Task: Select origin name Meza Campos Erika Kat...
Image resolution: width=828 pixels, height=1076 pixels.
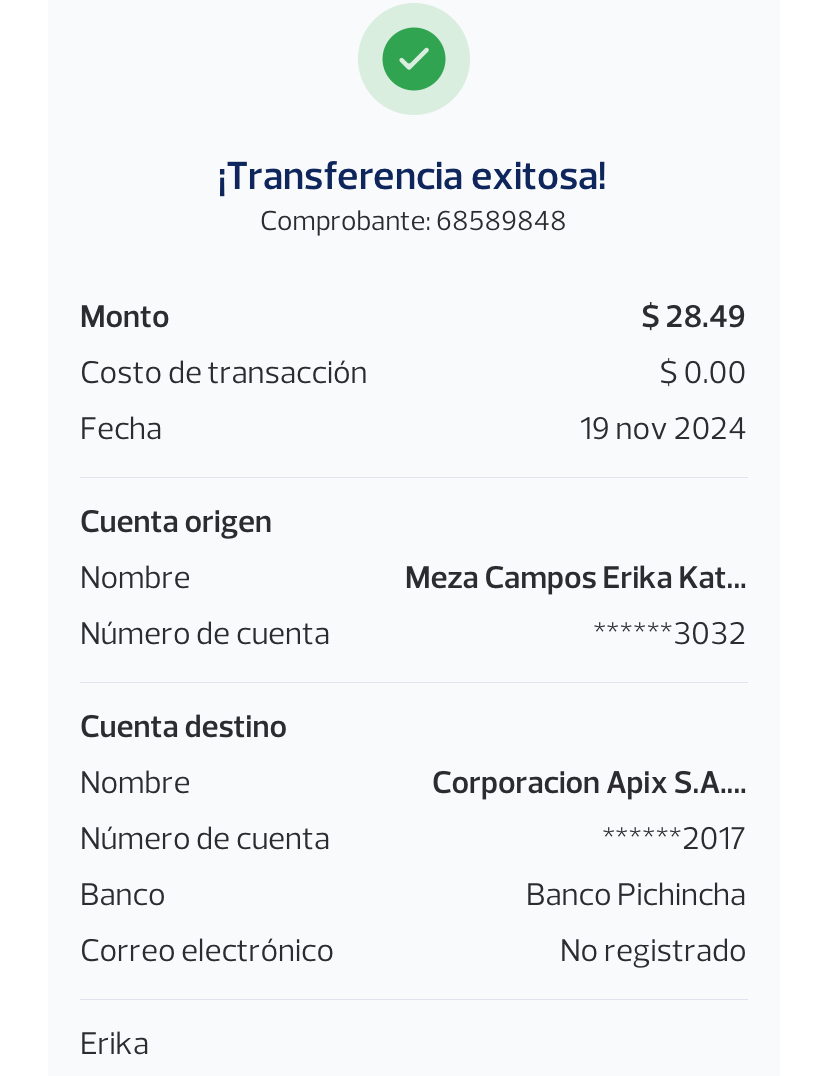Action: pos(576,578)
